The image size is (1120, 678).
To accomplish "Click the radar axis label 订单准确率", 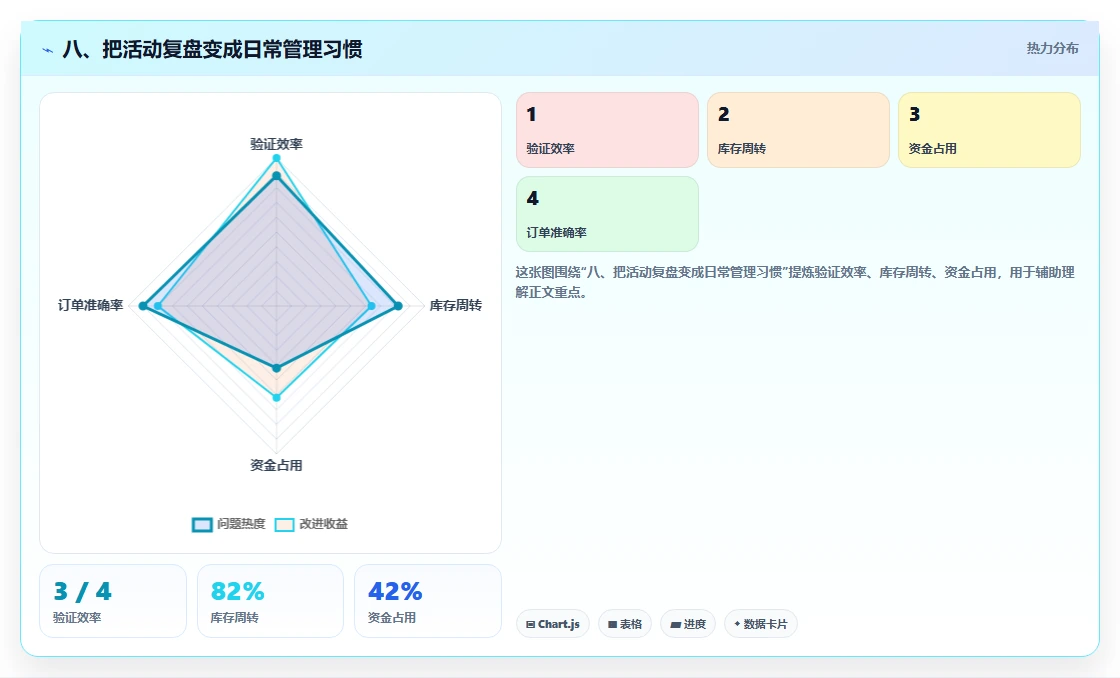I will coord(91,305).
